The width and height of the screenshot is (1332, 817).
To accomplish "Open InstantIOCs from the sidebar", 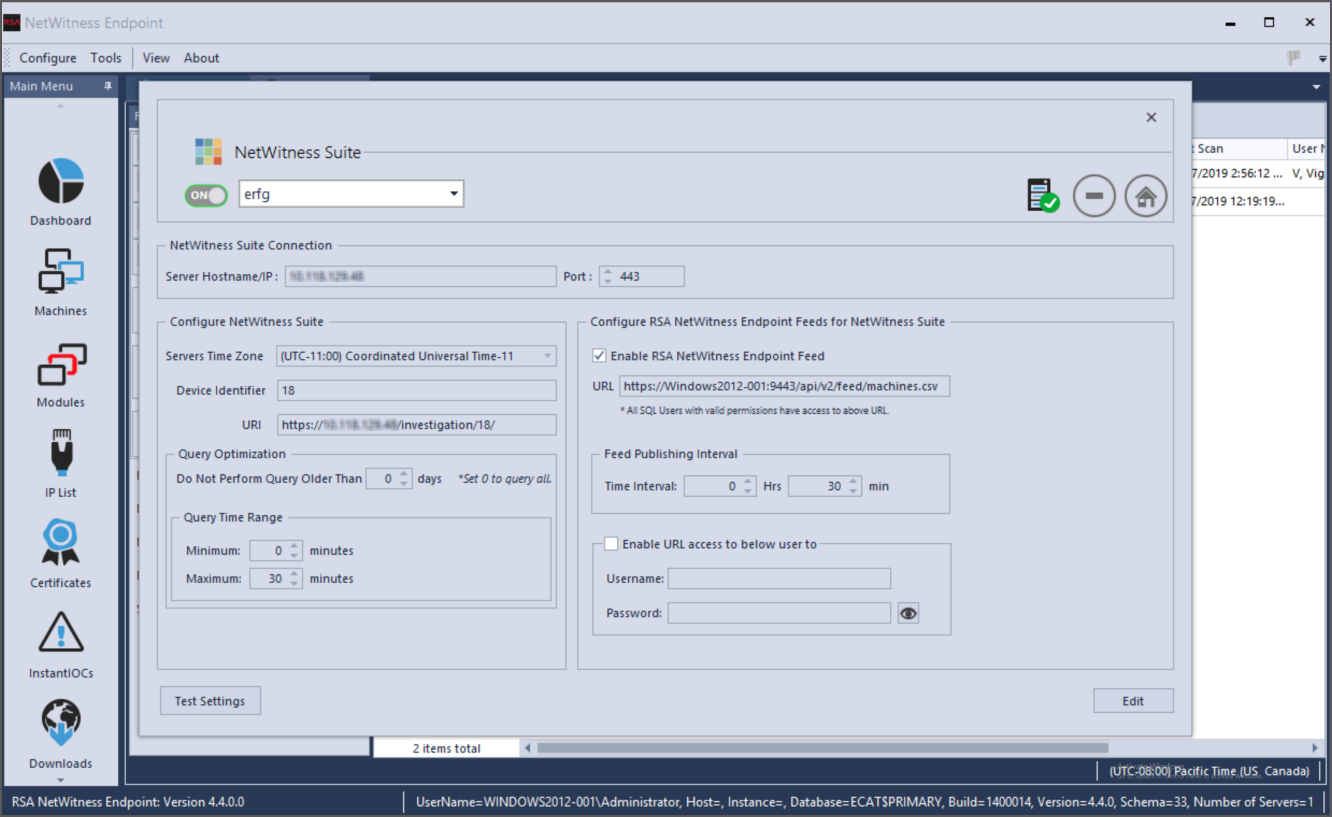I will 60,634.
